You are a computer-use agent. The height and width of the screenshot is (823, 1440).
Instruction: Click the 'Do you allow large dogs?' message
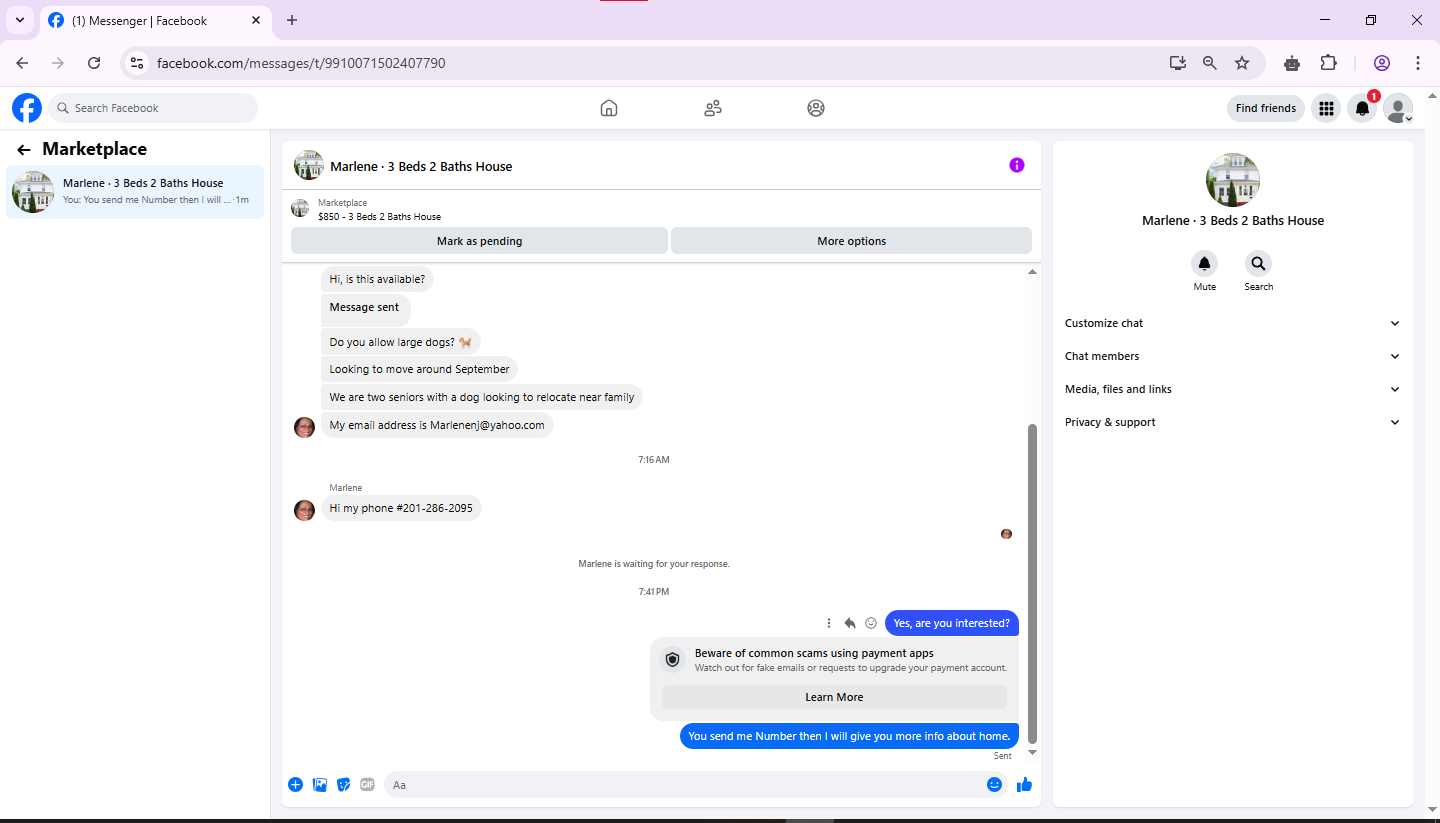click(400, 342)
